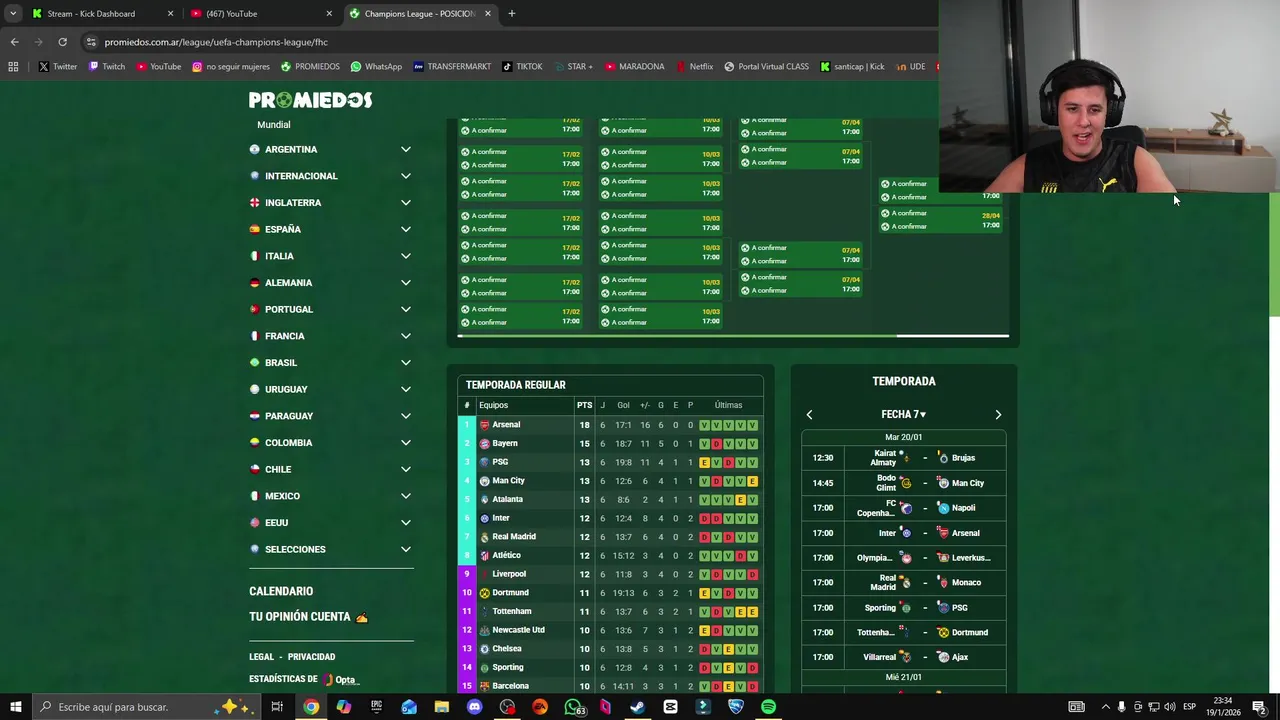Switch to the Stream - Kick Dashboard tab

pyautogui.click(x=101, y=13)
